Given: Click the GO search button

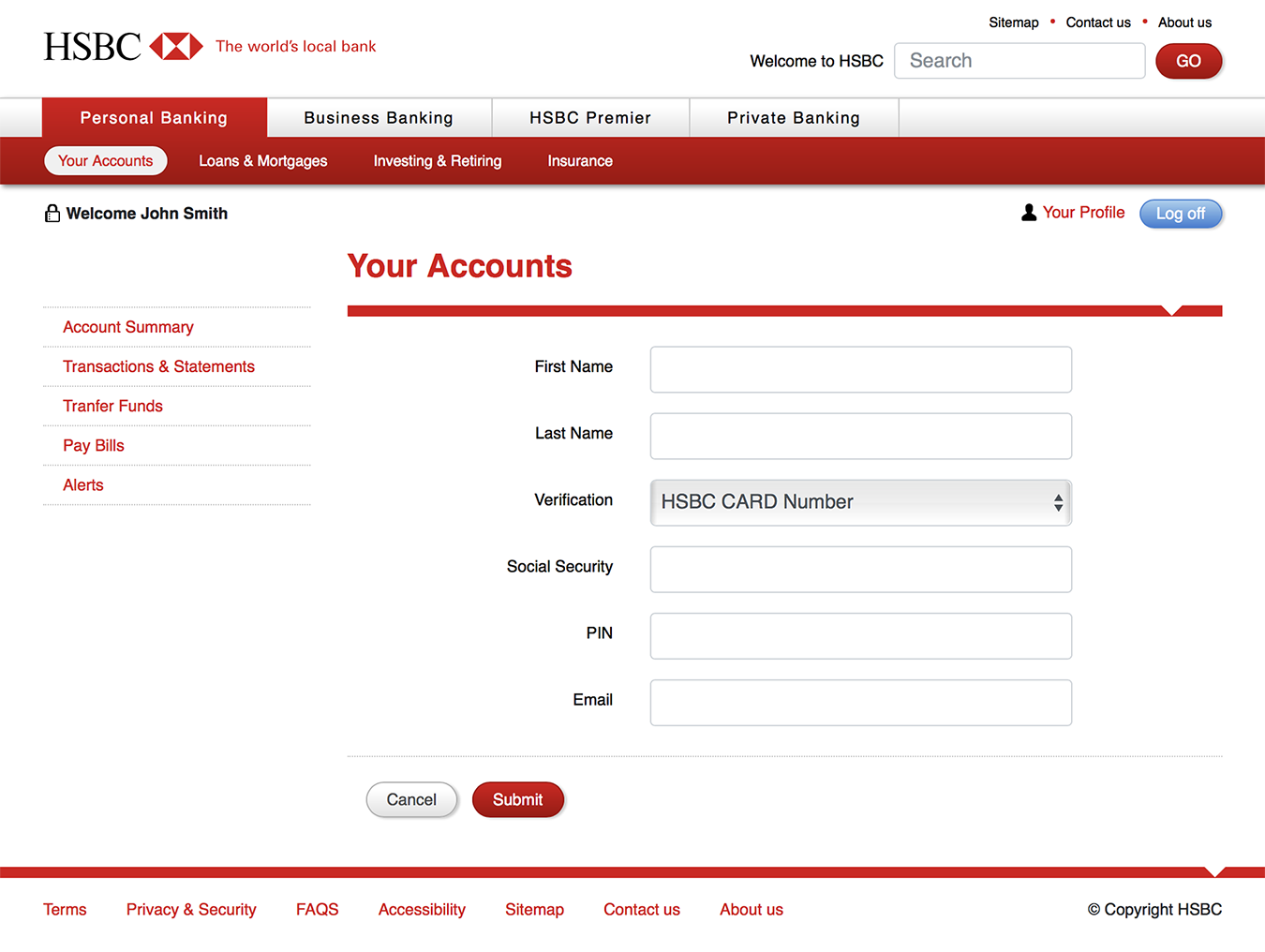Looking at the screenshot, I should pos(1188,61).
